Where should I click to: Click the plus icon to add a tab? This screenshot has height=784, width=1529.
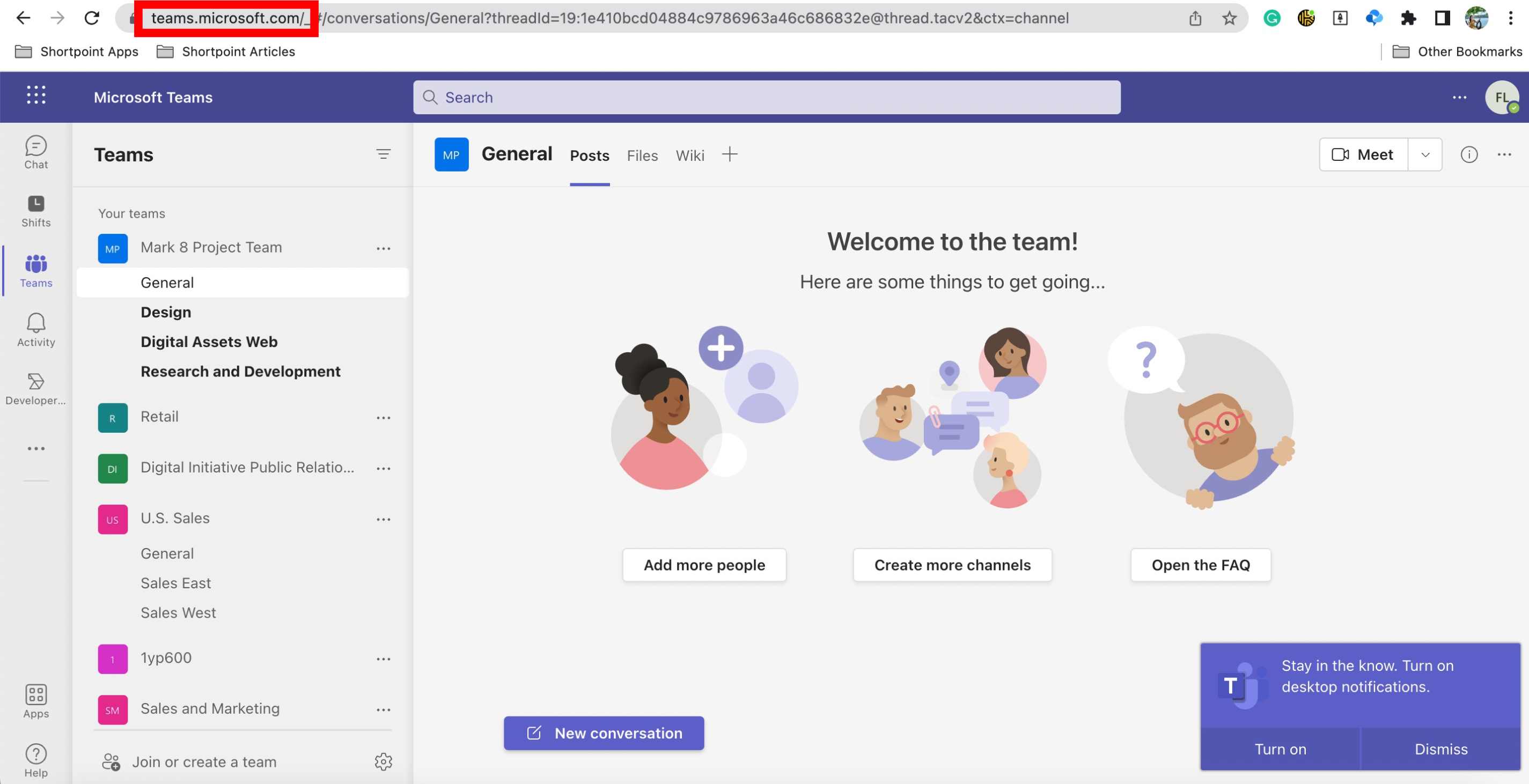click(730, 154)
